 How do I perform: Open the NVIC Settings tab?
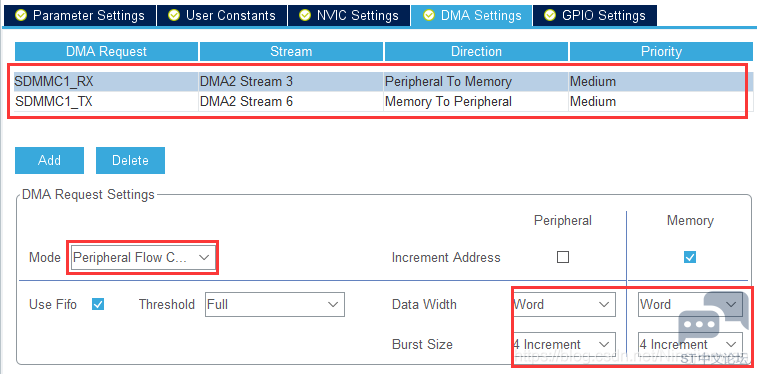pos(349,15)
